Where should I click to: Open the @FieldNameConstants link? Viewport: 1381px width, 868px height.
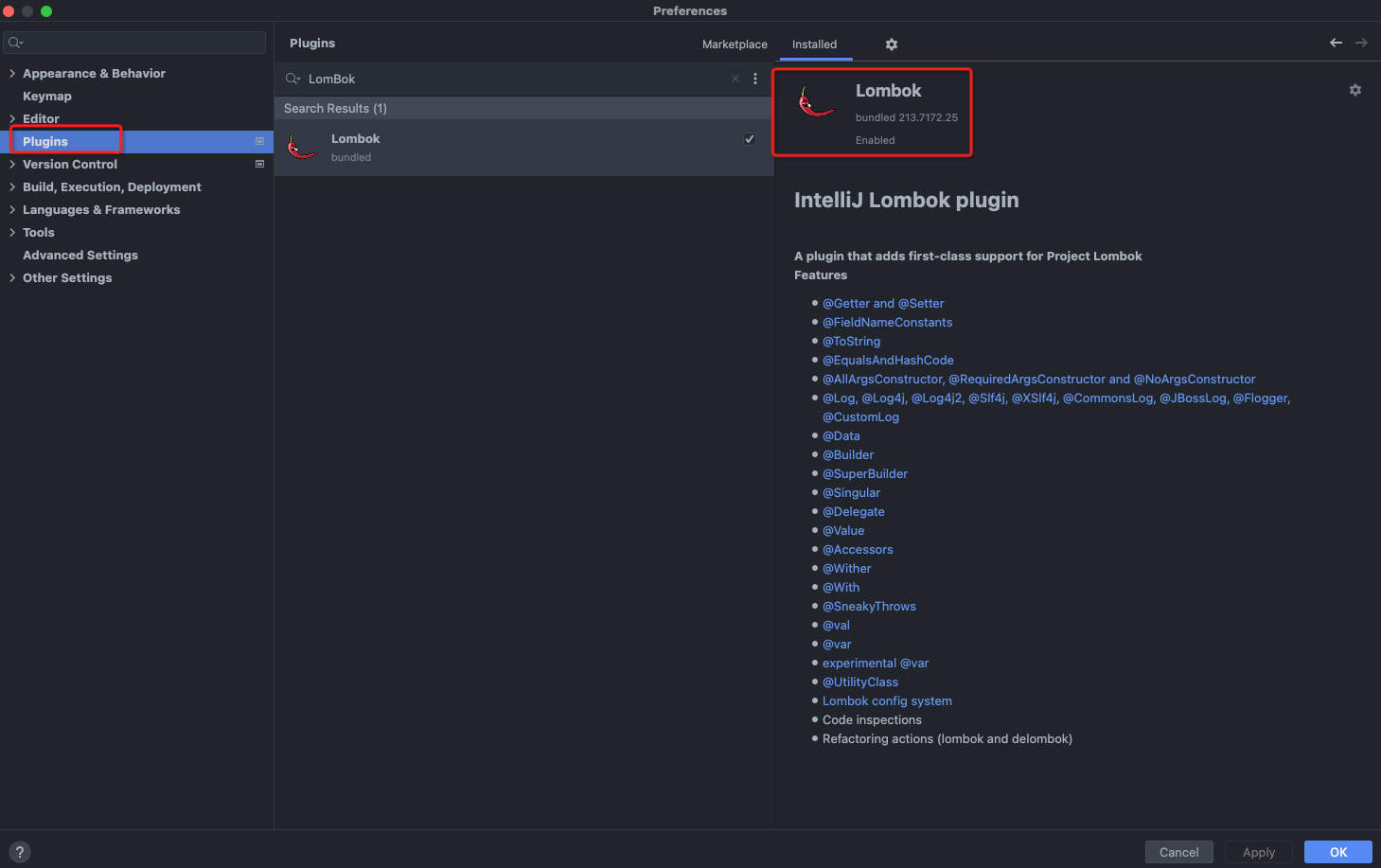(887, 322)
